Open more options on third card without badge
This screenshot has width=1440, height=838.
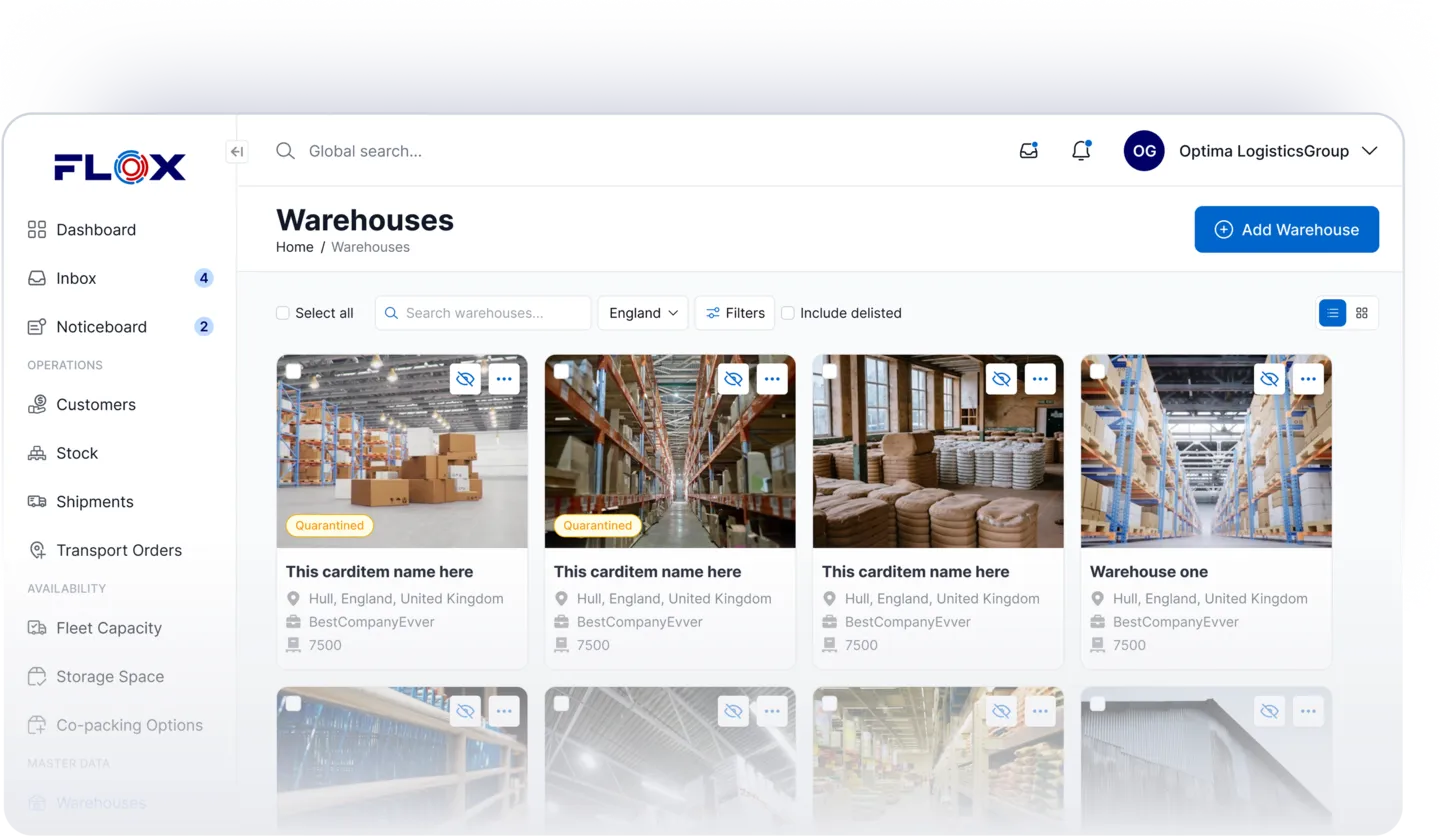[1040, 379]
